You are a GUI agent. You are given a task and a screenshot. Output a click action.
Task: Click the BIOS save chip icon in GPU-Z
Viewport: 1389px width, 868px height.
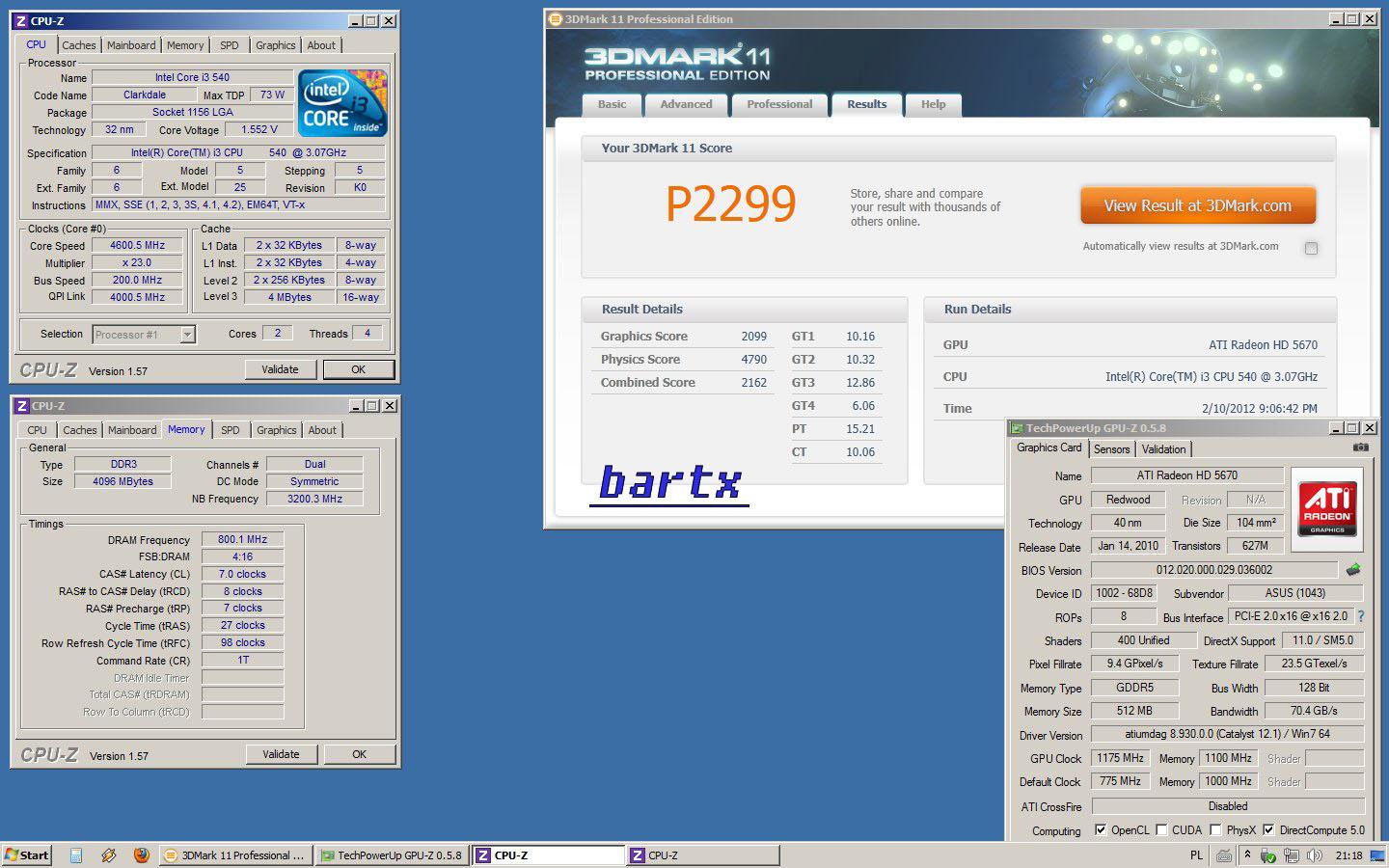[1353, 570]
